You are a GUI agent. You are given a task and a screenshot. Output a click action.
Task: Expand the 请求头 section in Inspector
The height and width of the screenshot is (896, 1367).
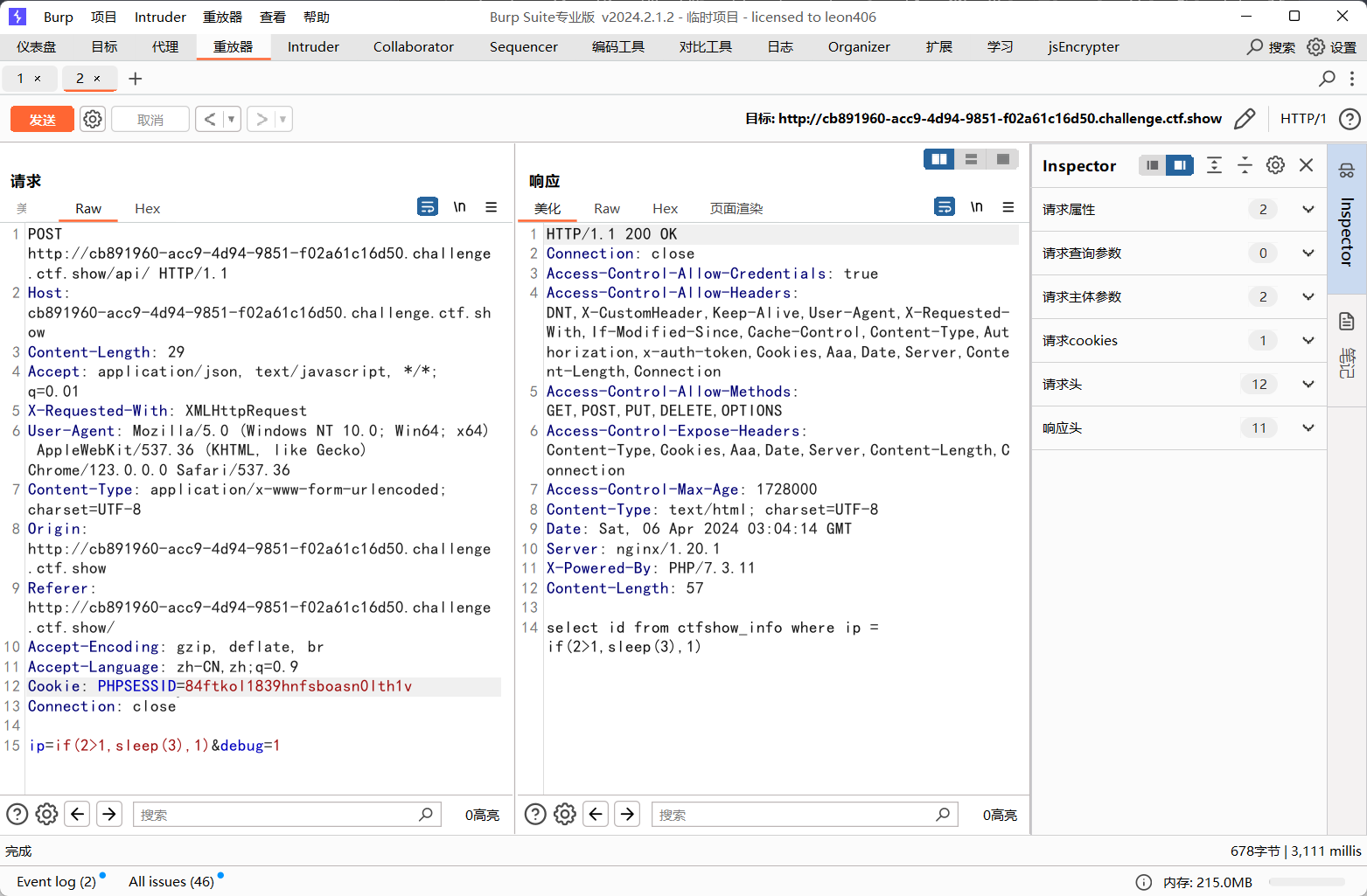1308,384
